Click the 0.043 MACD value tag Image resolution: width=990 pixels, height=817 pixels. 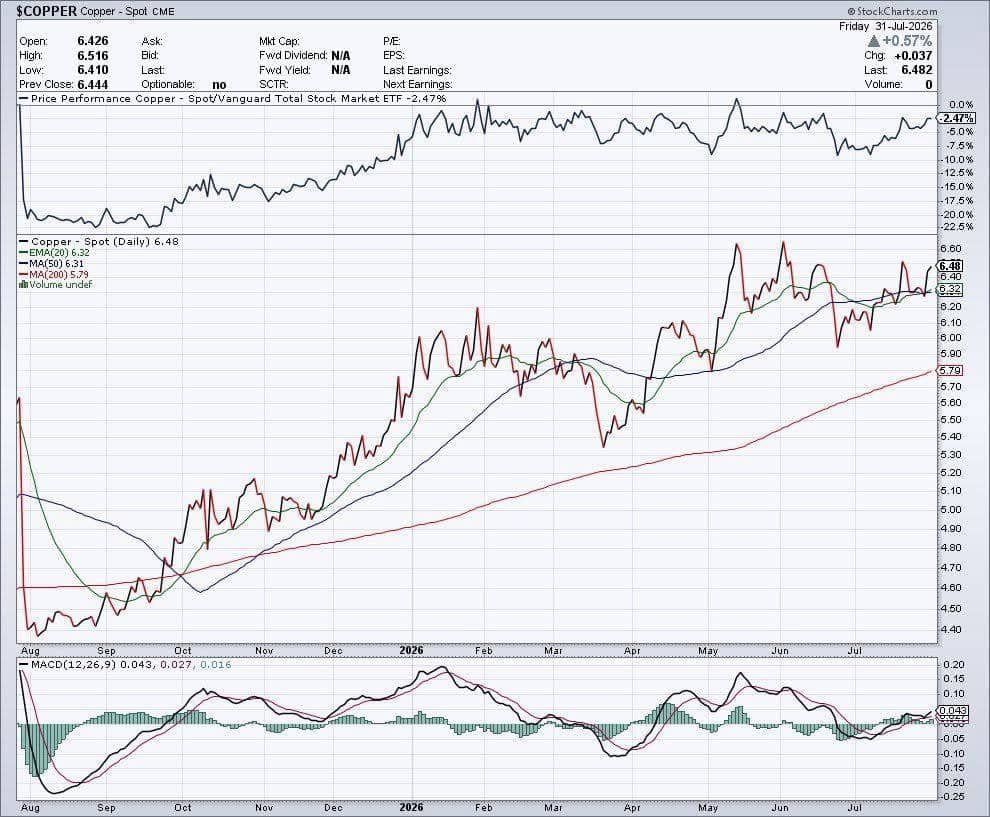point(953,710)
